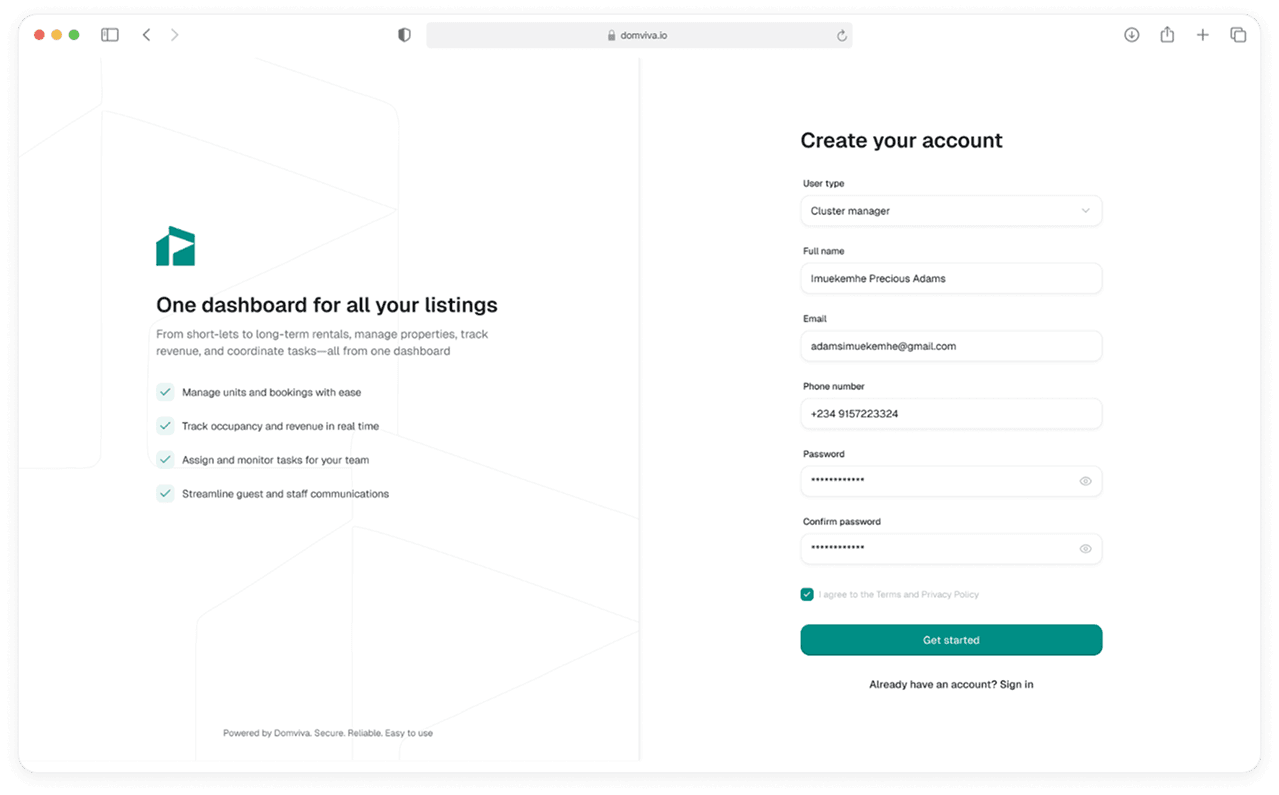The image size is (1279, 795).
Task: Click the domviva.io address bar
Action: [638, 35]
